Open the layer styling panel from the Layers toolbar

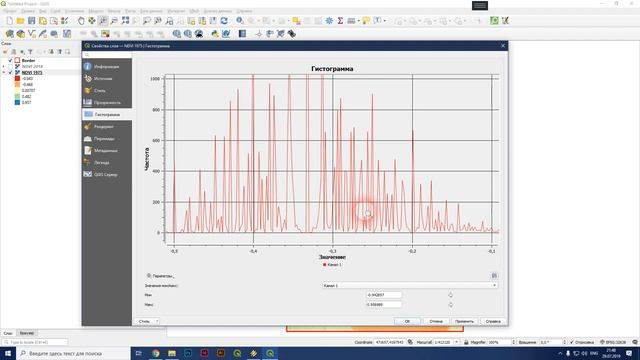pyautogui.click(x=5, y=52)
